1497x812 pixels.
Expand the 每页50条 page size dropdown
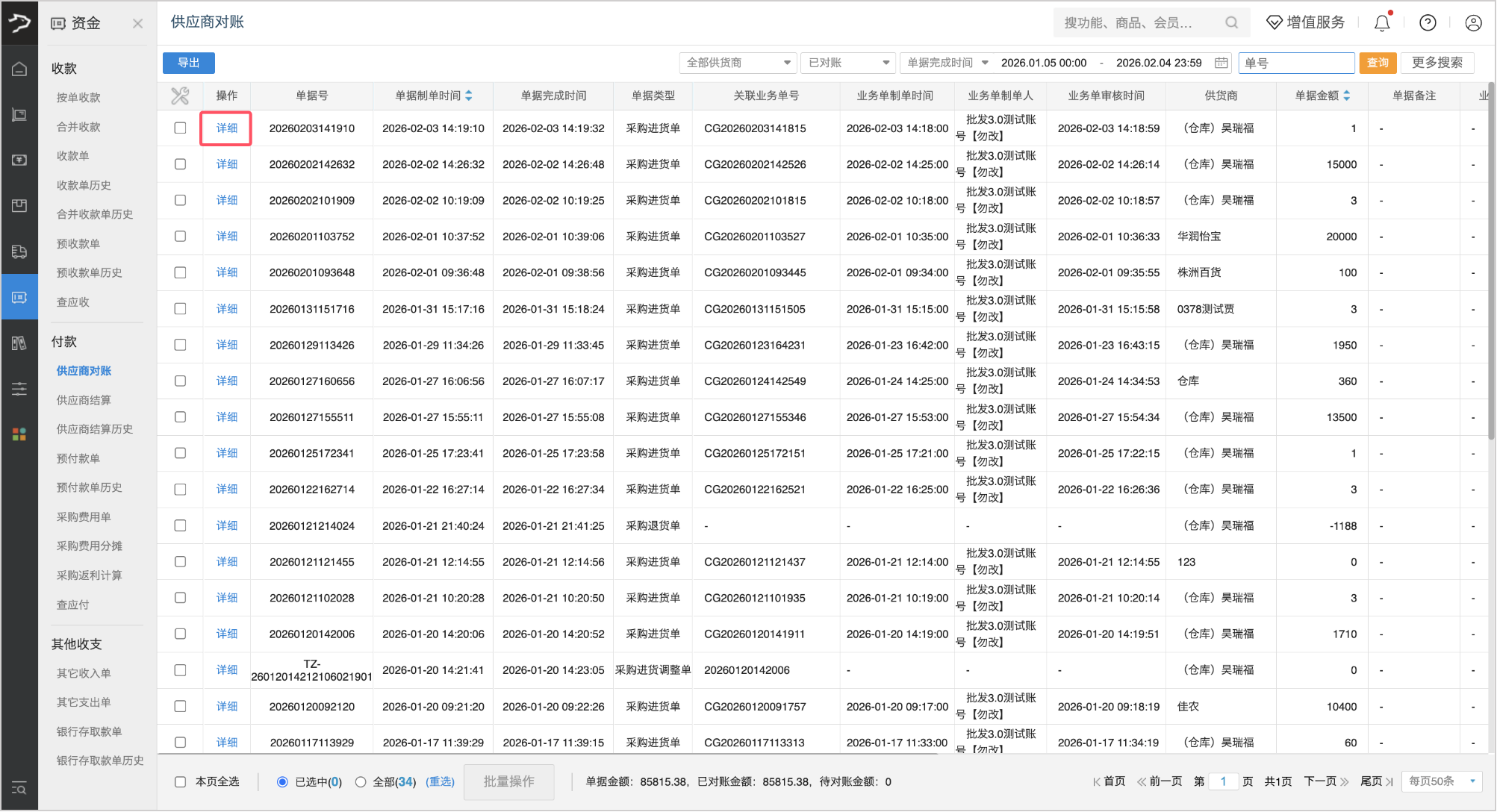point(1441,781)
